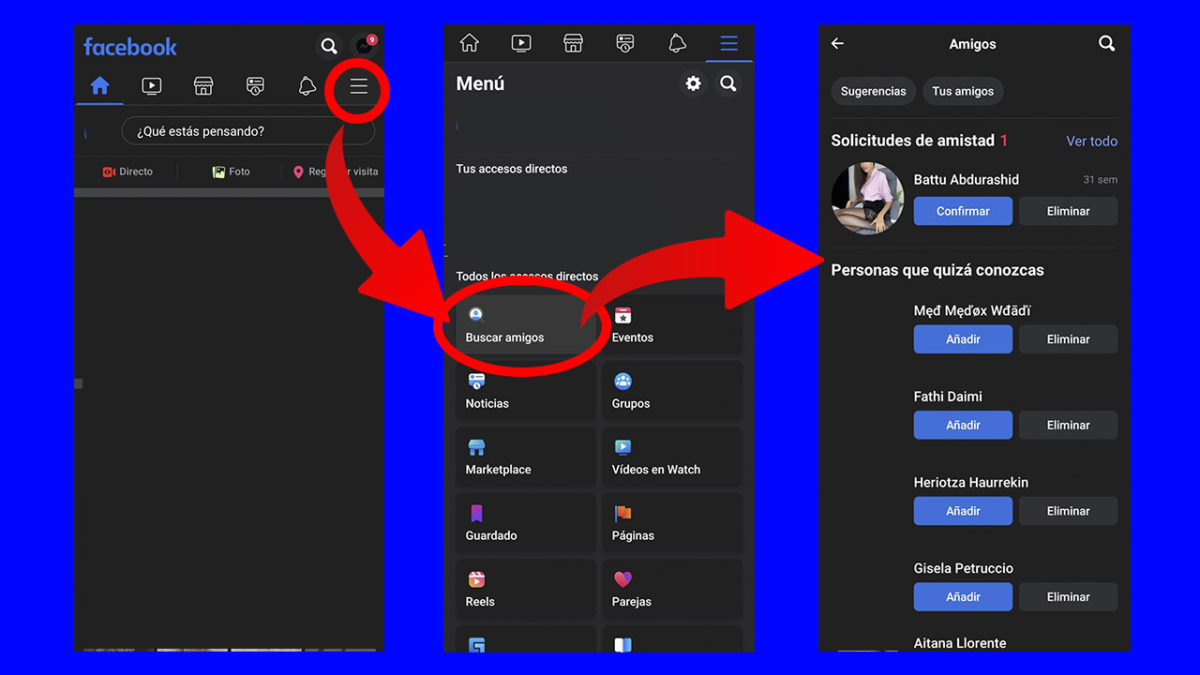Image resolution: width=1200 pixels, height=675 pixels.
Task: Open the notifications bell in the home screen top bar
Action: (307, 87)
